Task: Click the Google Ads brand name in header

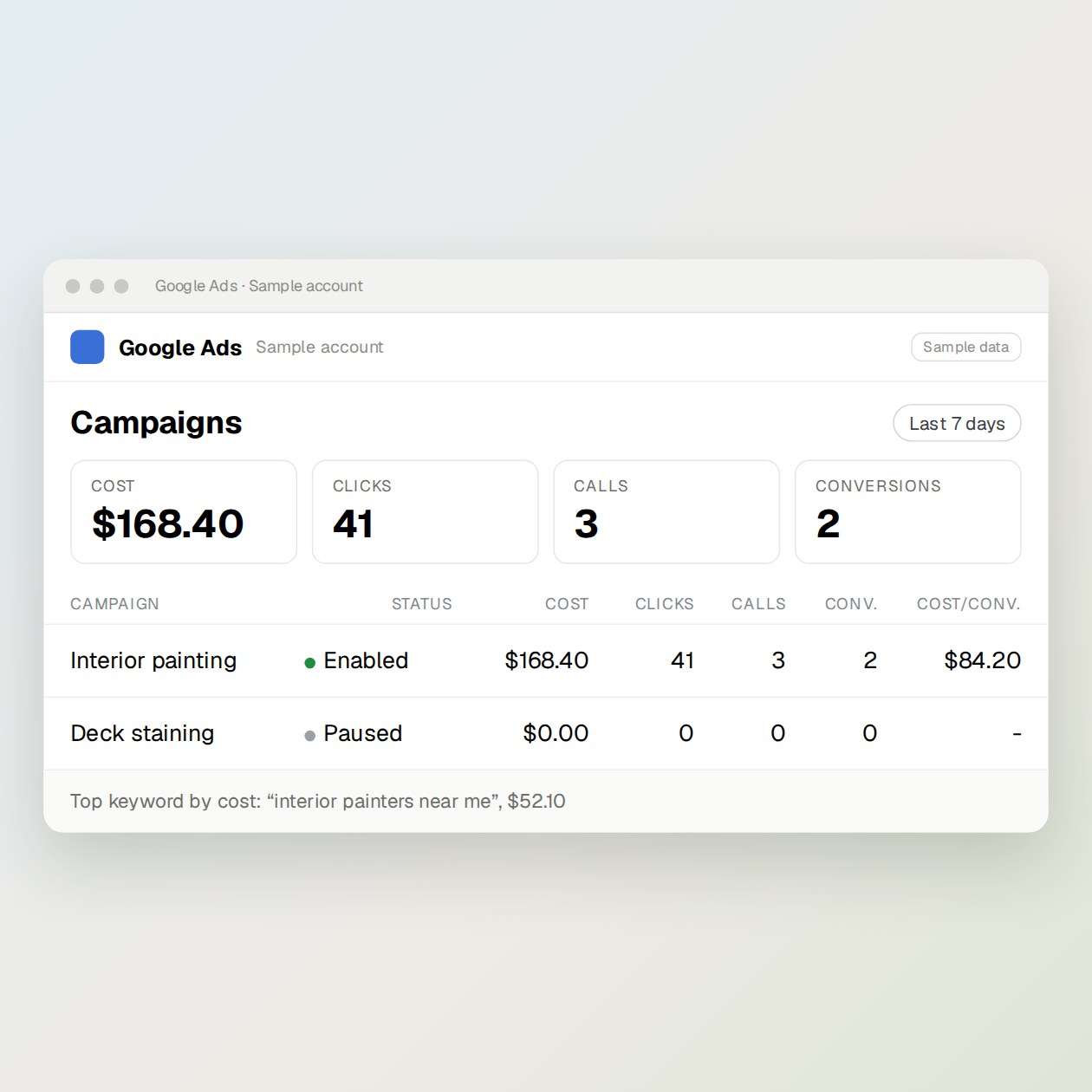Action: [x=180, y=348]
